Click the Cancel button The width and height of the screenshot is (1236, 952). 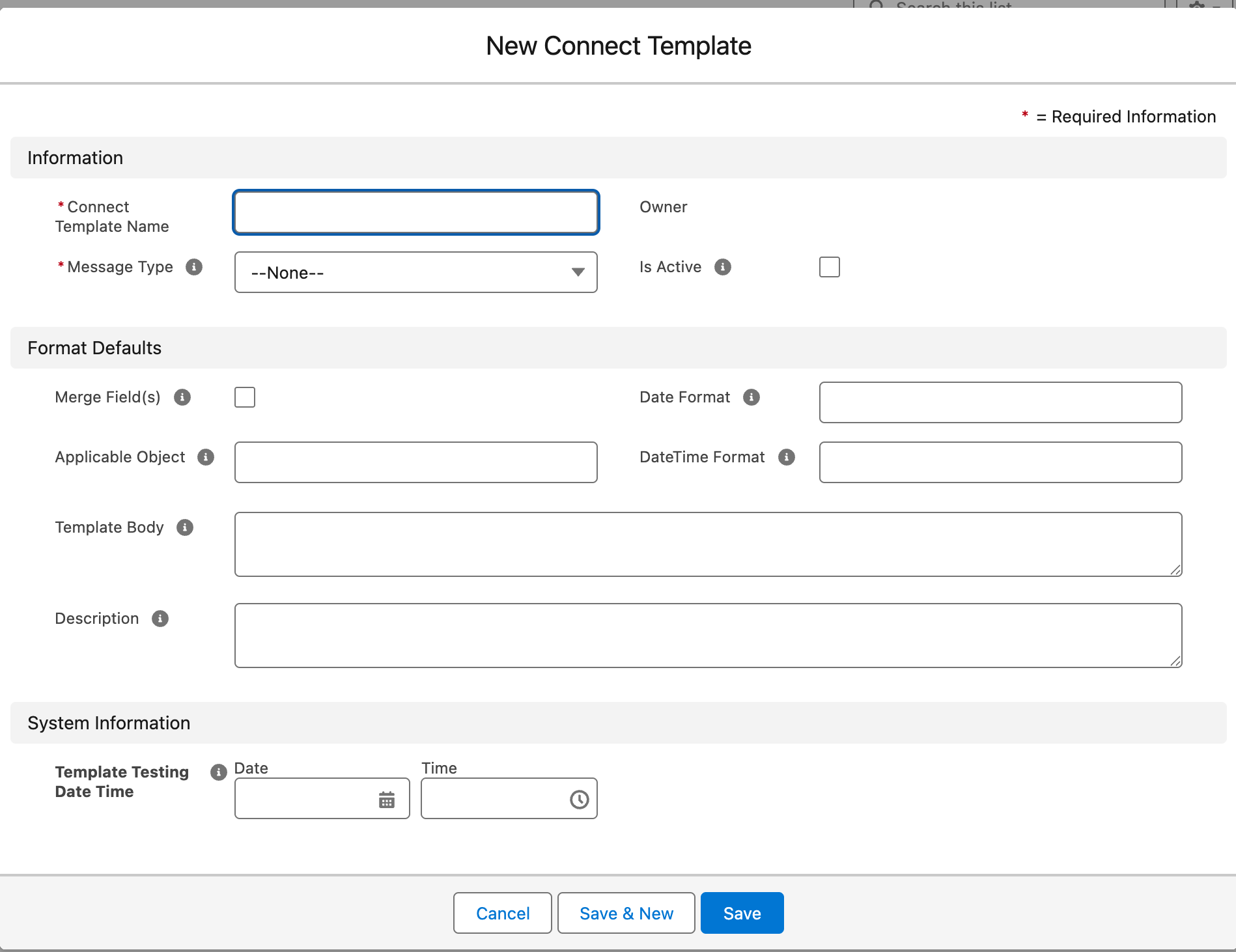tap(503, 913)
